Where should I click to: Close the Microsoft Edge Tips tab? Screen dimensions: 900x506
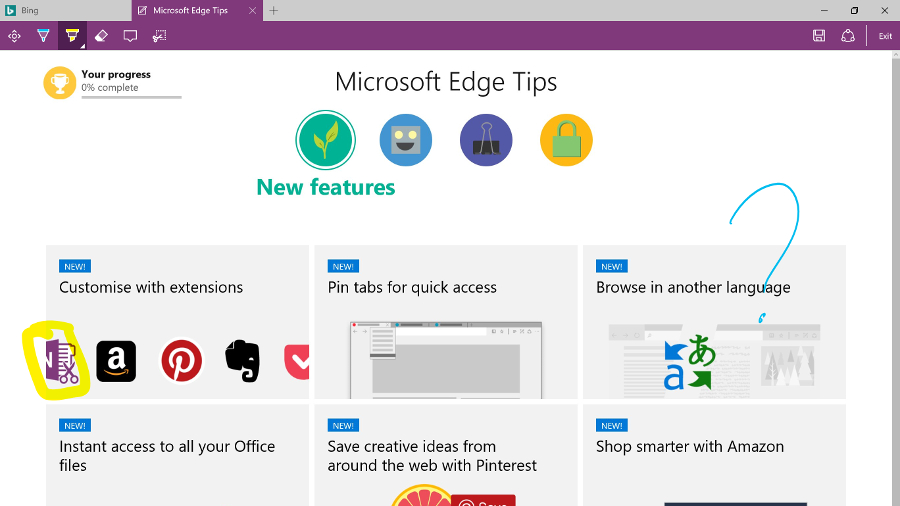[253, 10]
